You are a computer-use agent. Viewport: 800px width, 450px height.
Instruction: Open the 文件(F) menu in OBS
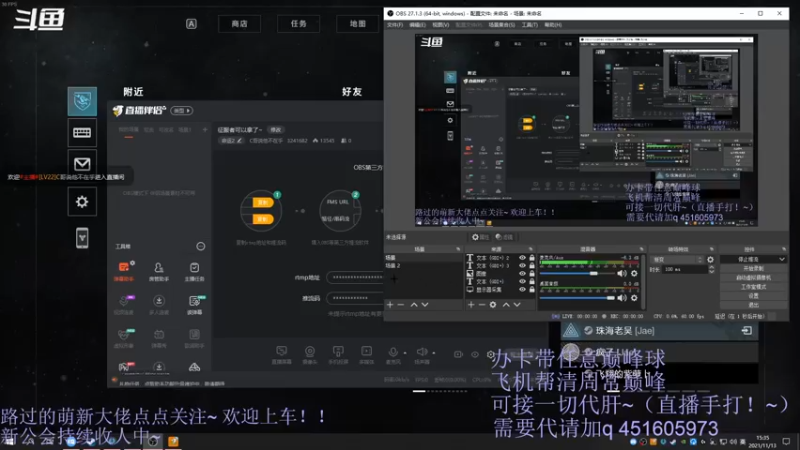[395, 24]
